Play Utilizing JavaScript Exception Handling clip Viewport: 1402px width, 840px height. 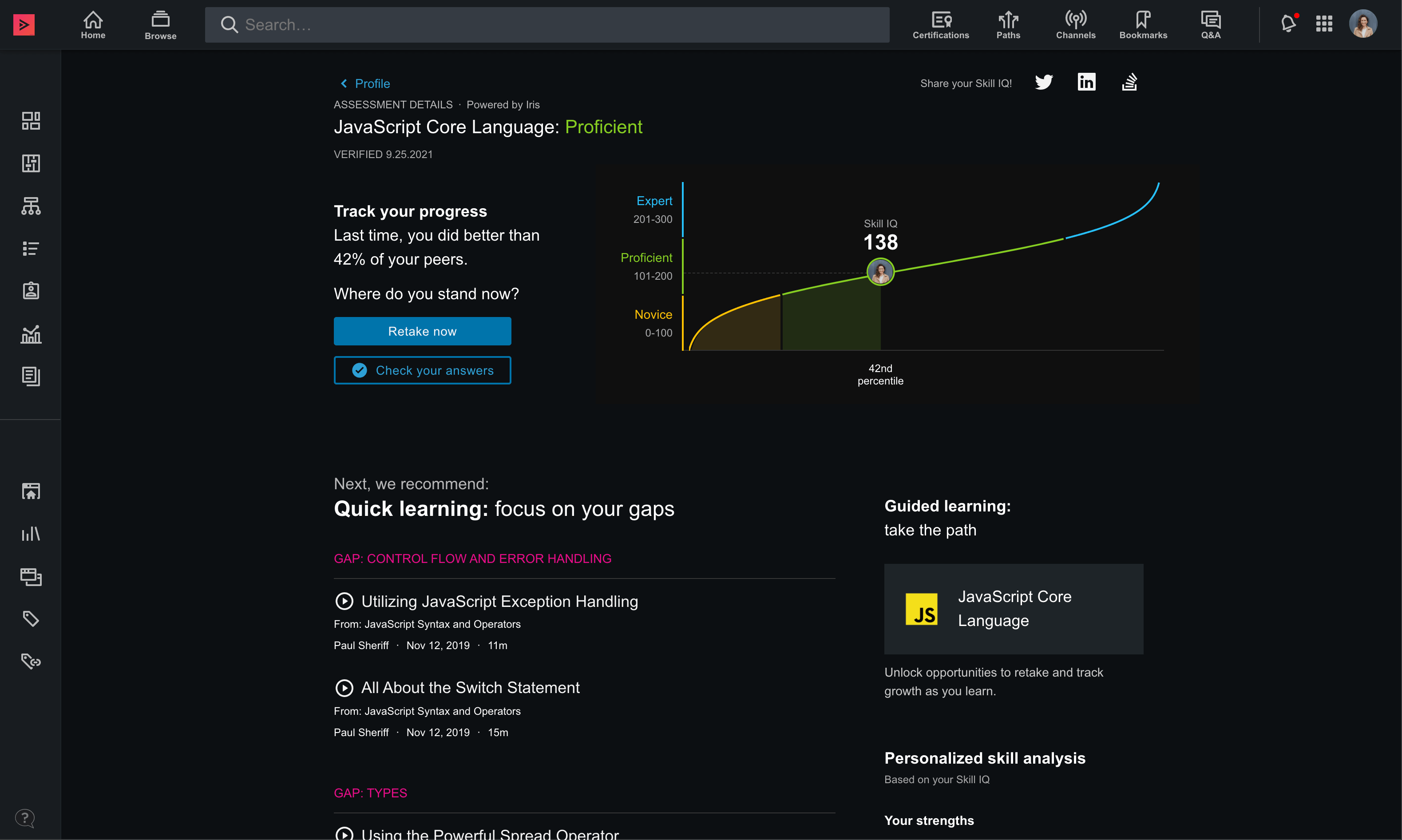344,601
